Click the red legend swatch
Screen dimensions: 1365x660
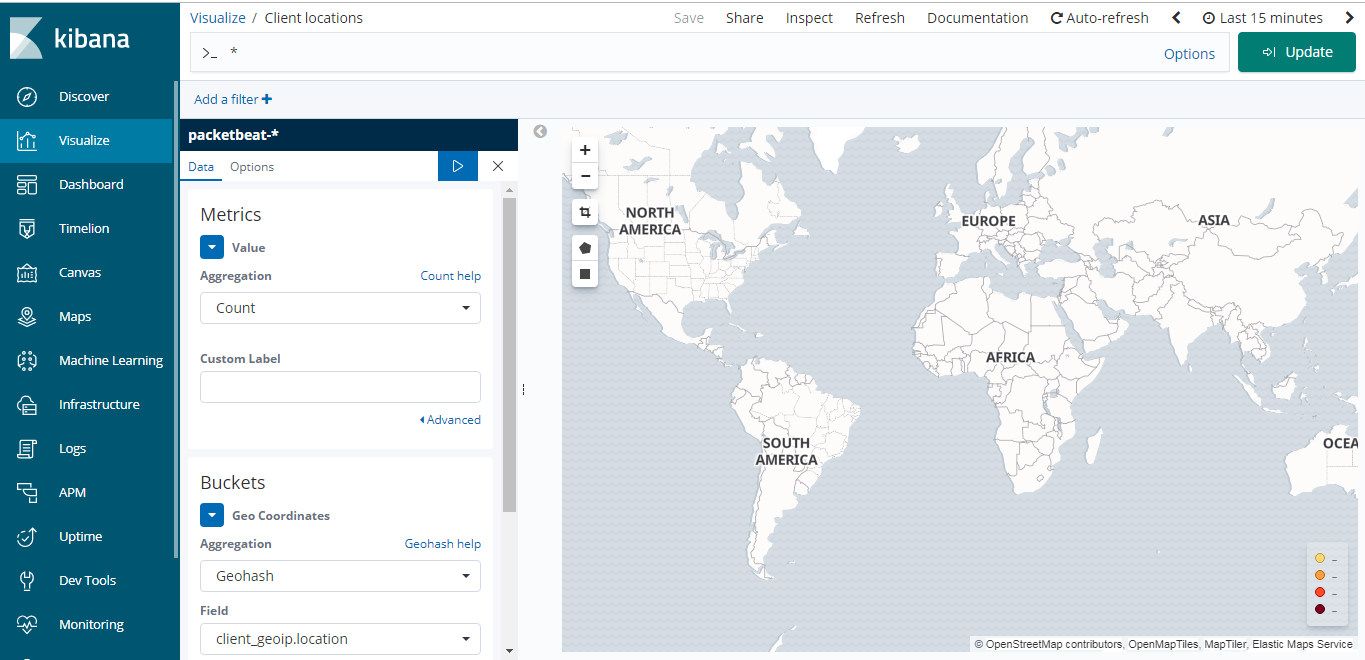(x=1320, y=592)
